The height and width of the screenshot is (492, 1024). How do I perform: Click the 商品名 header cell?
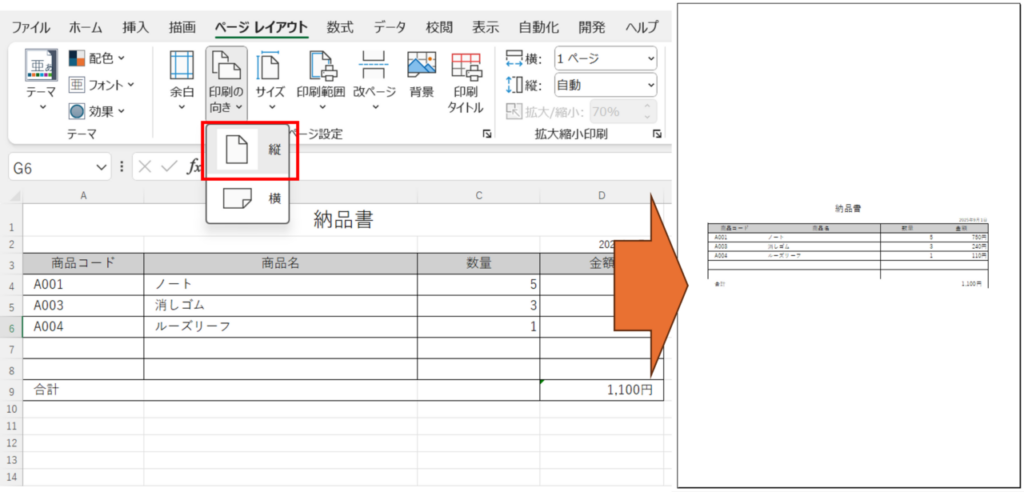click(x=280, y=263)
